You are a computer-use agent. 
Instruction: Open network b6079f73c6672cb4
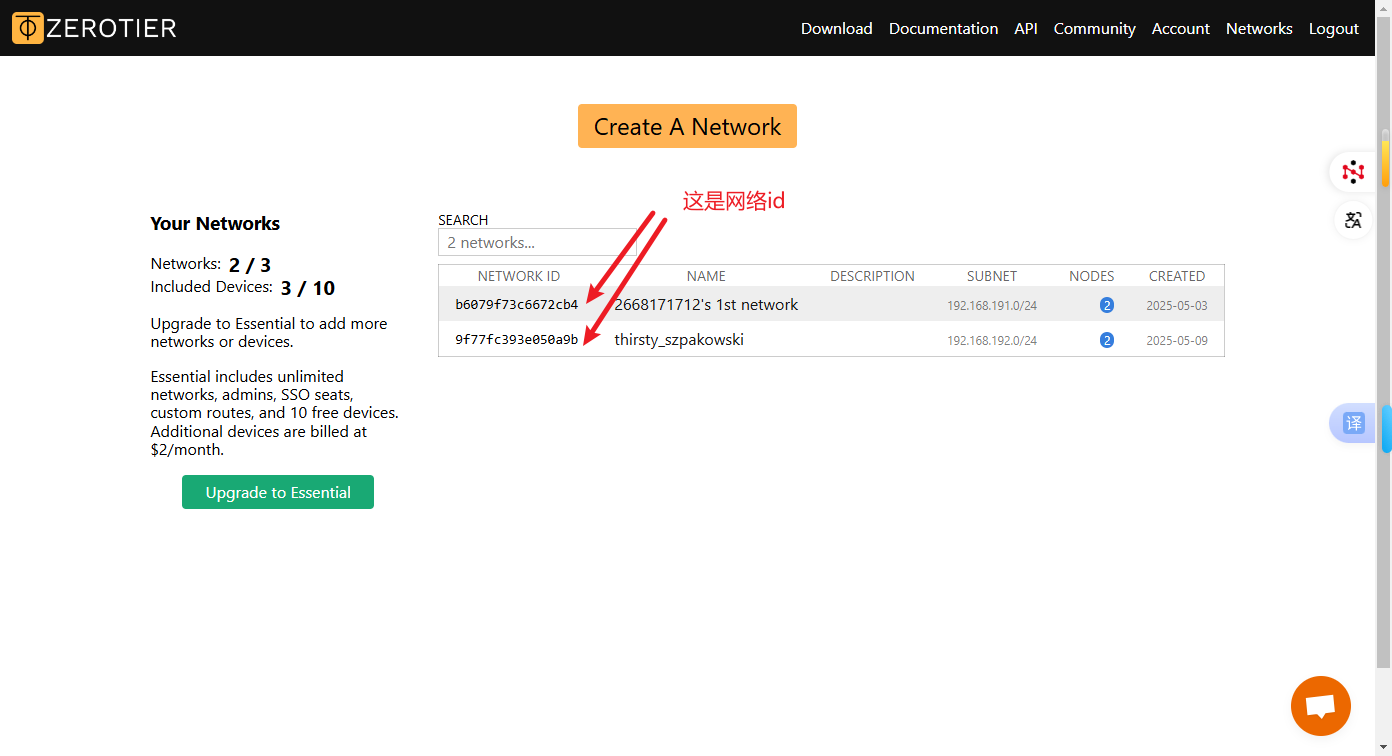pos(516,305)
